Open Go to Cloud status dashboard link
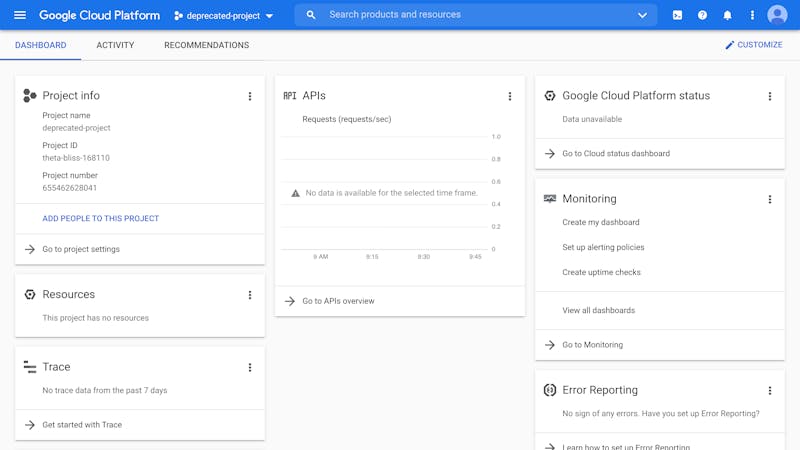800x450 pixels. pos(616,154)
